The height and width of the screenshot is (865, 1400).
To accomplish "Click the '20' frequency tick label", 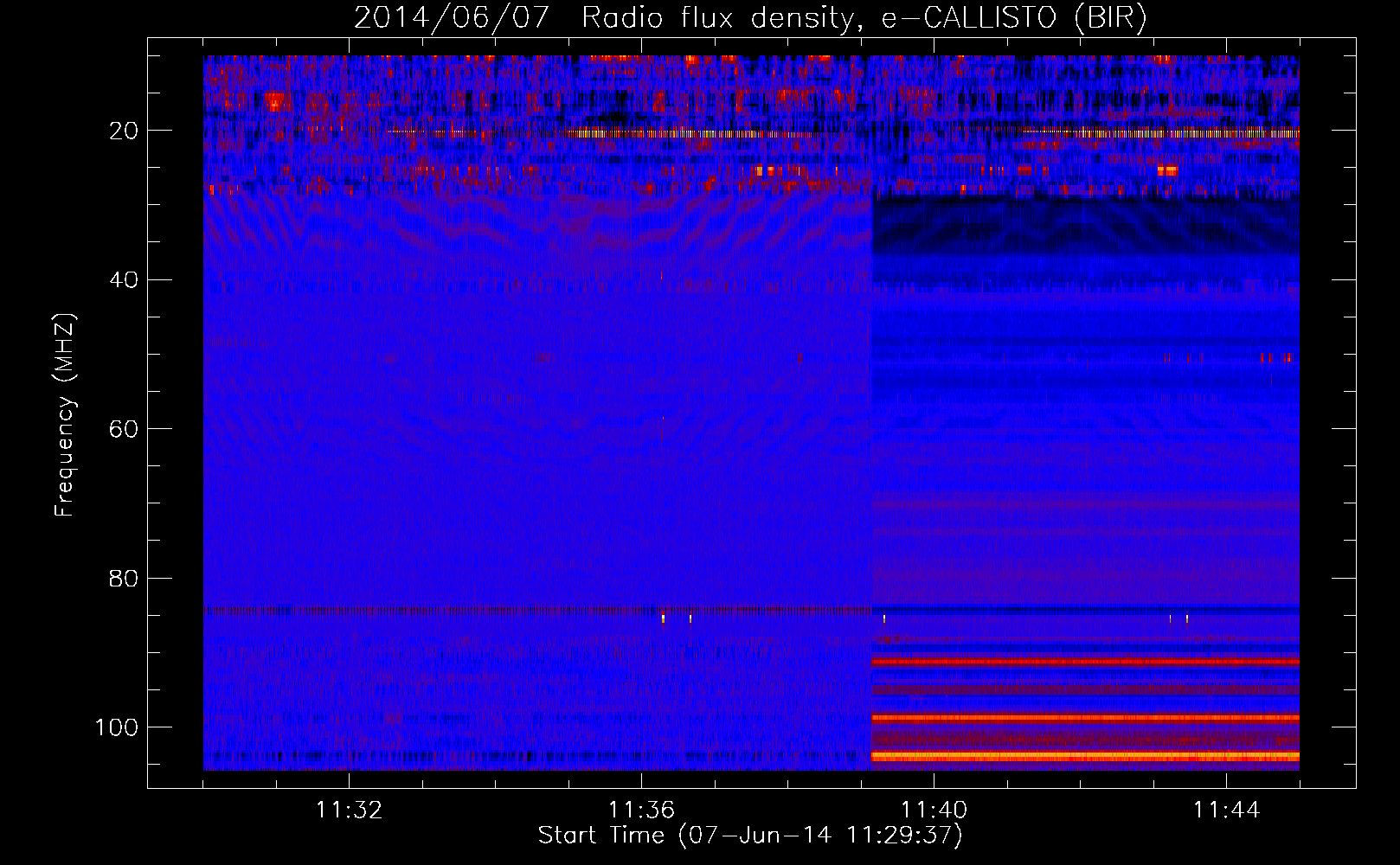I will pos(125,131).
